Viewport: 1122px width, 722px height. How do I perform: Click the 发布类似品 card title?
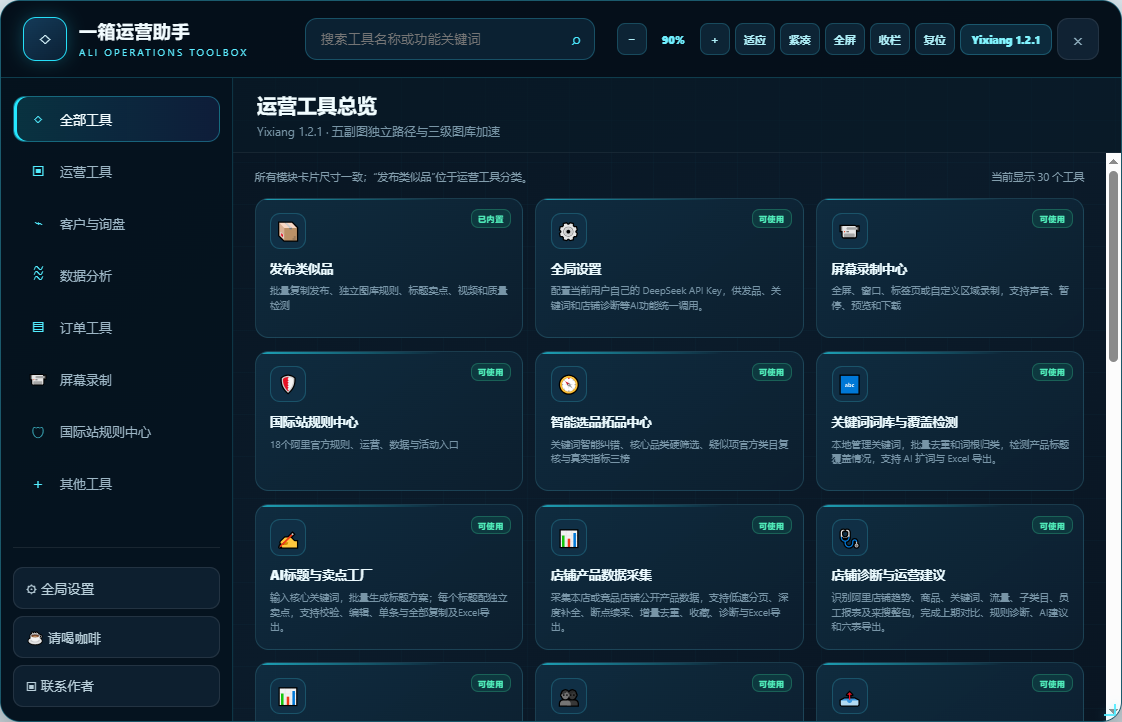click(301, 269)
